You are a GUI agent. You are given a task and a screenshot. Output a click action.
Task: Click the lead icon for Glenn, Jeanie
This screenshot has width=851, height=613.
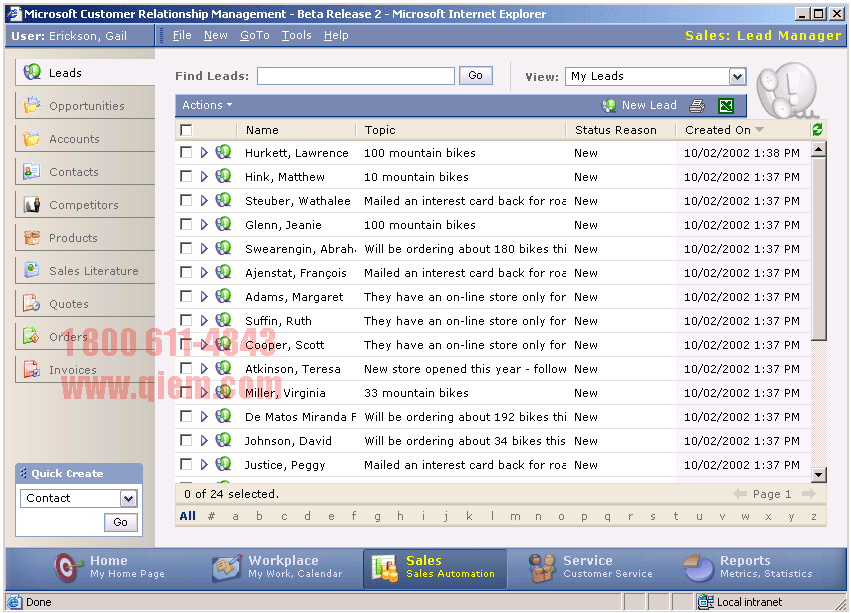click(223, 224)
